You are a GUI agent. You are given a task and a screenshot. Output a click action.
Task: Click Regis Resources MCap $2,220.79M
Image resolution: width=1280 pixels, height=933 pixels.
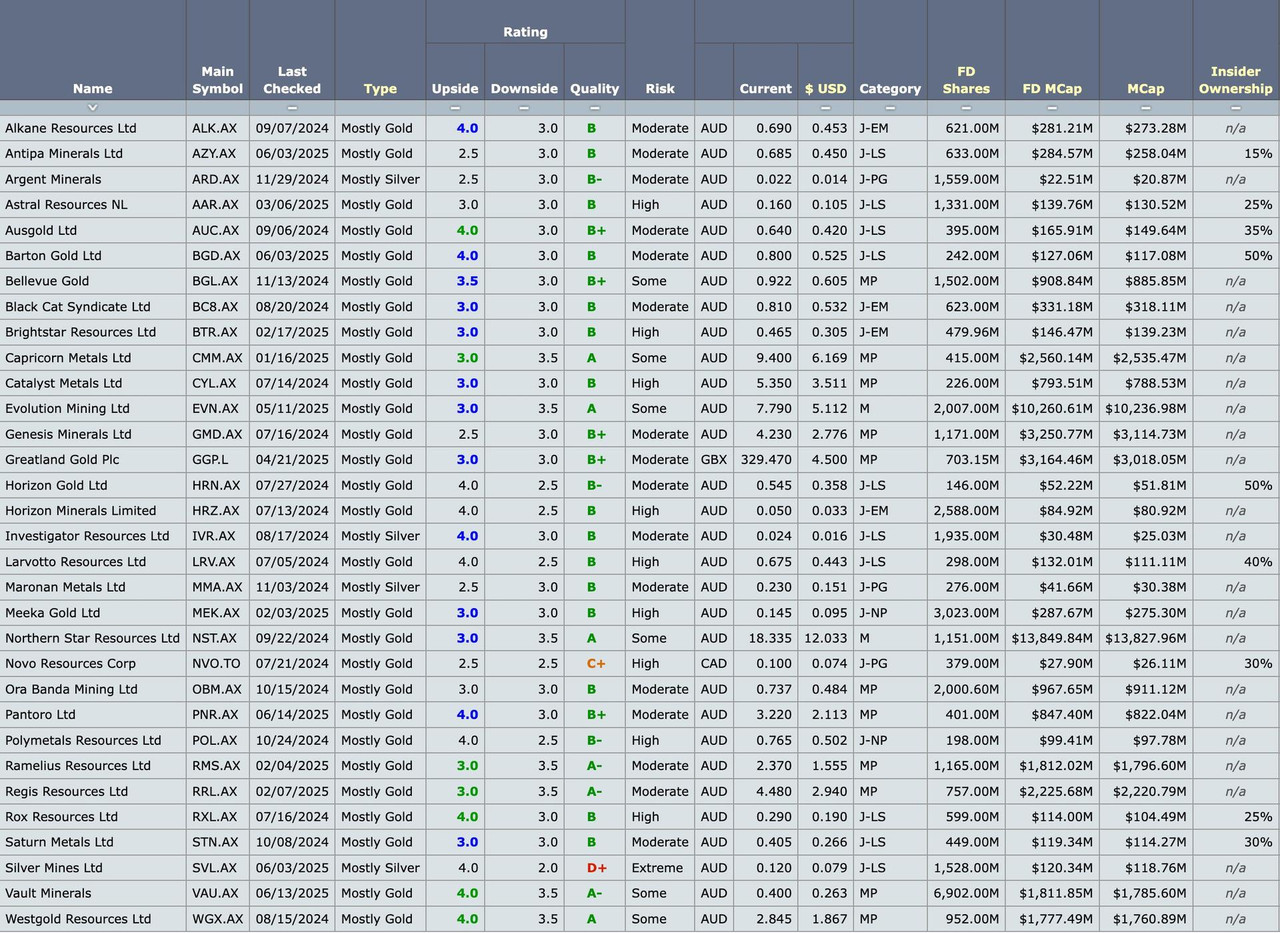(x=1146, y=791)
